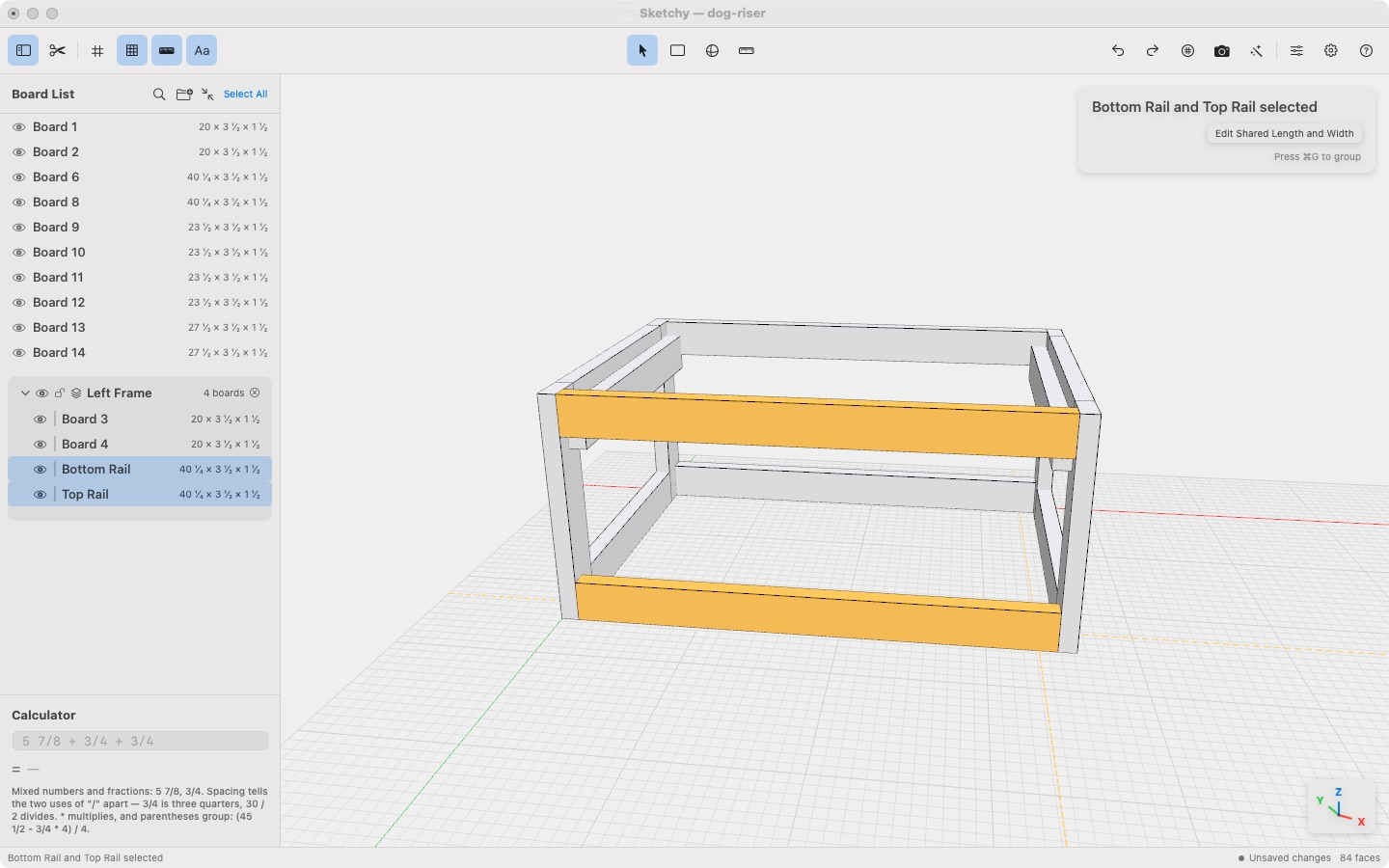1389x868 pixels.
Task: Toggle the Left Frame lock icon
Action: (x=59, y=393)
